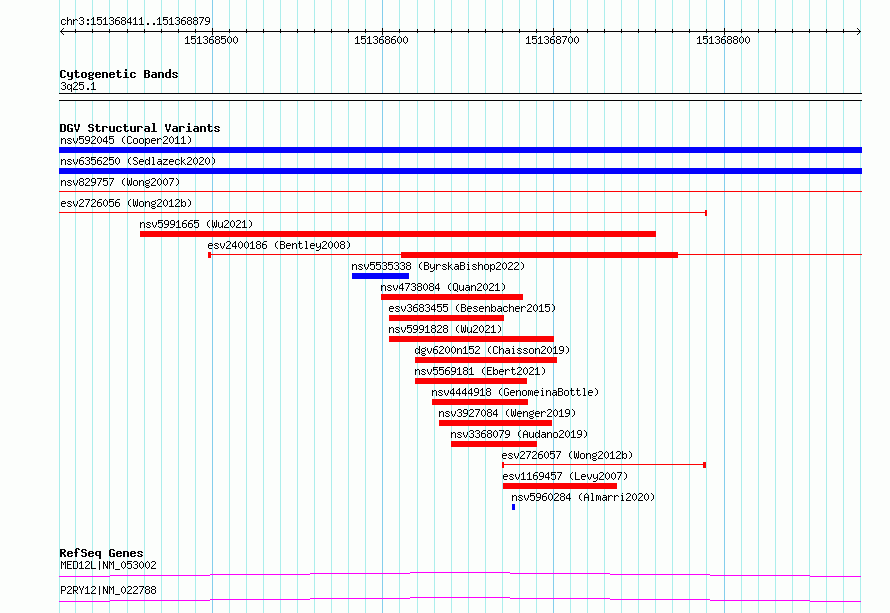Select the blue nsv6356250 Sedlazeck2020 bar
The image size is (890, 613).
[460, 171]
